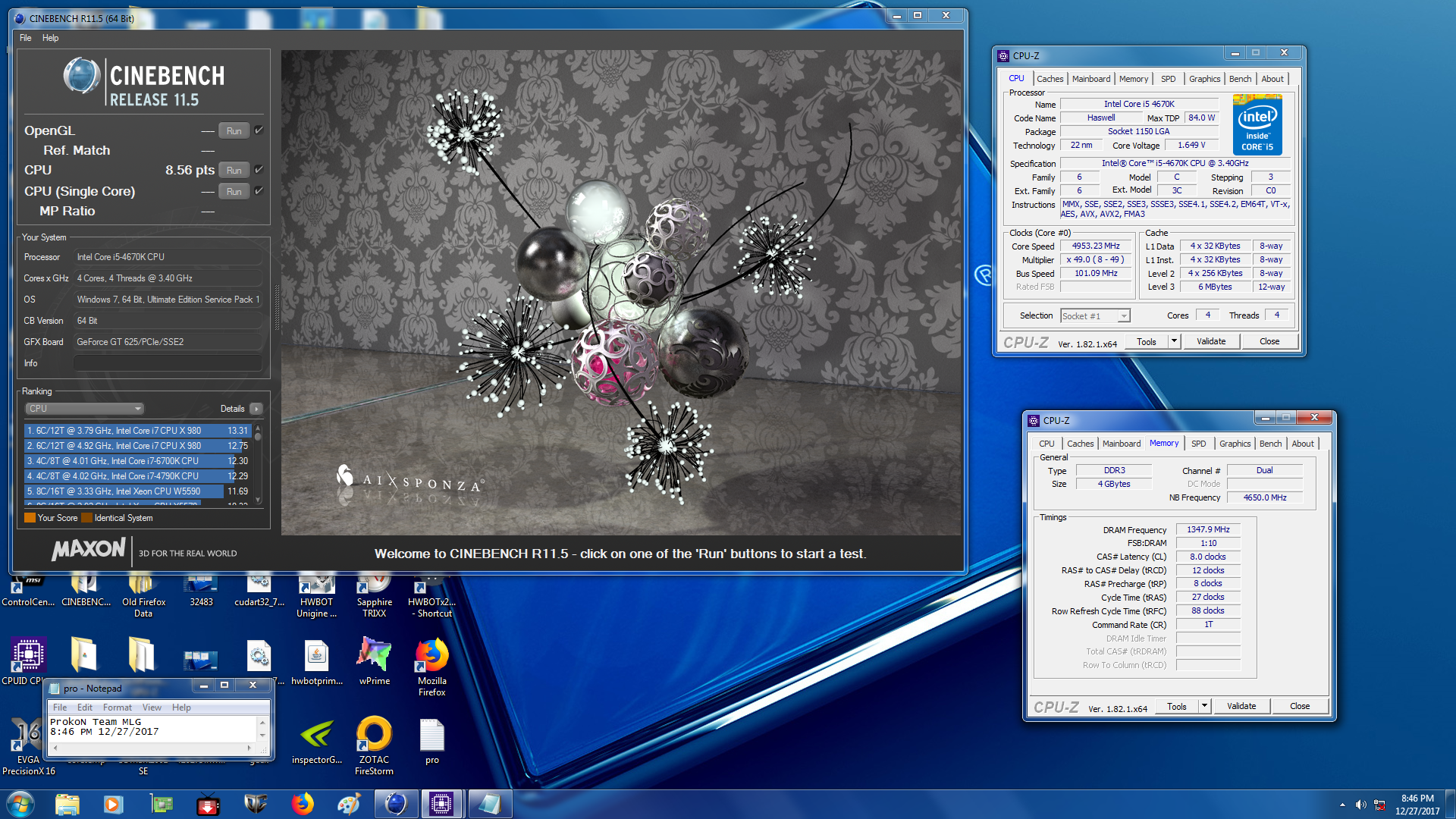Open hwbotprime Java file icon
The image size is (1456, 819).
pyautogui.click(x=316, y=661)
